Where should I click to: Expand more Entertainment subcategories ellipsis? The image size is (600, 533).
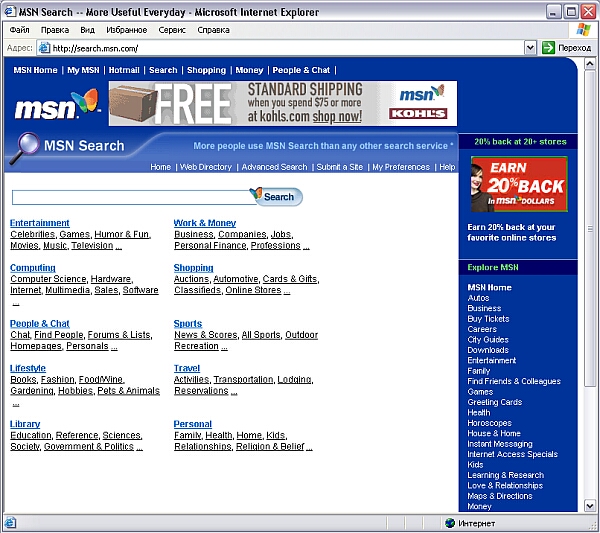(118, 246)
